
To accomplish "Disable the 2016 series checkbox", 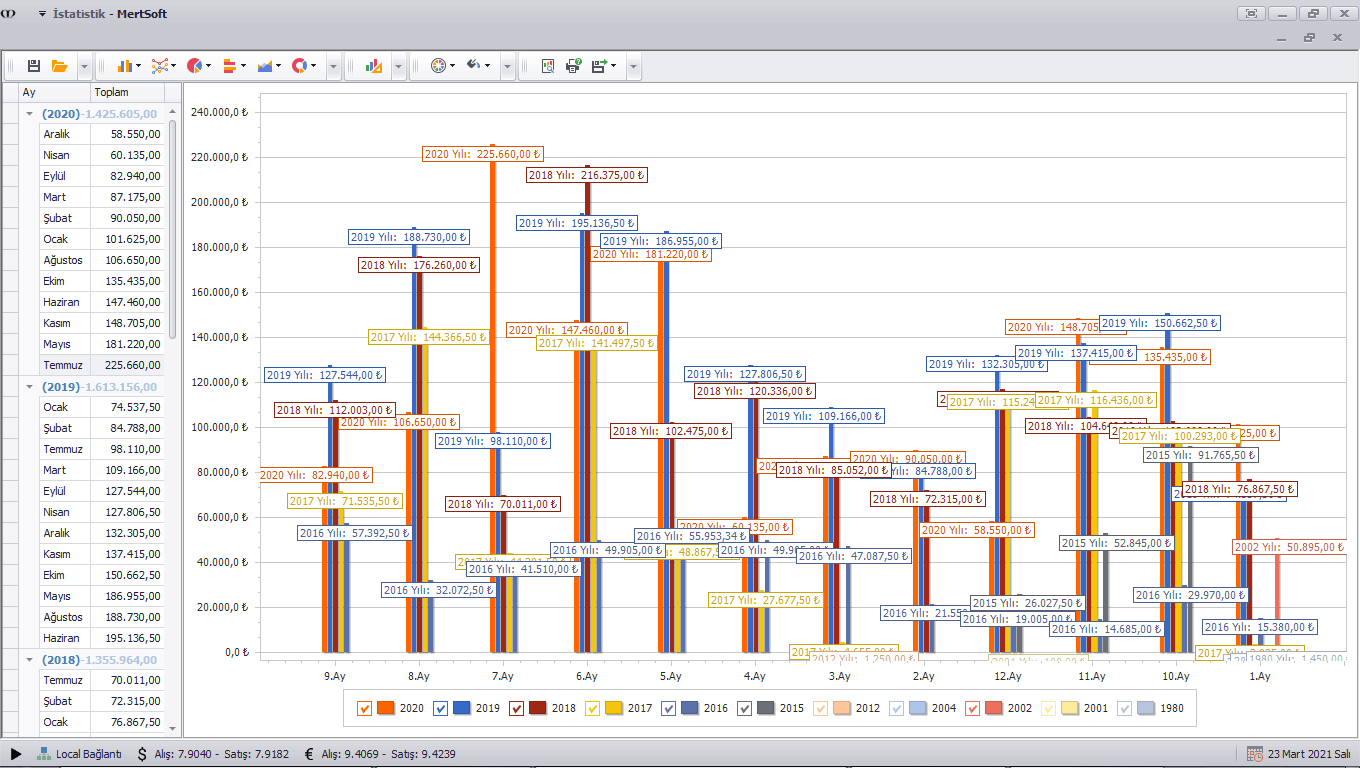I will (x=670, y=708).
